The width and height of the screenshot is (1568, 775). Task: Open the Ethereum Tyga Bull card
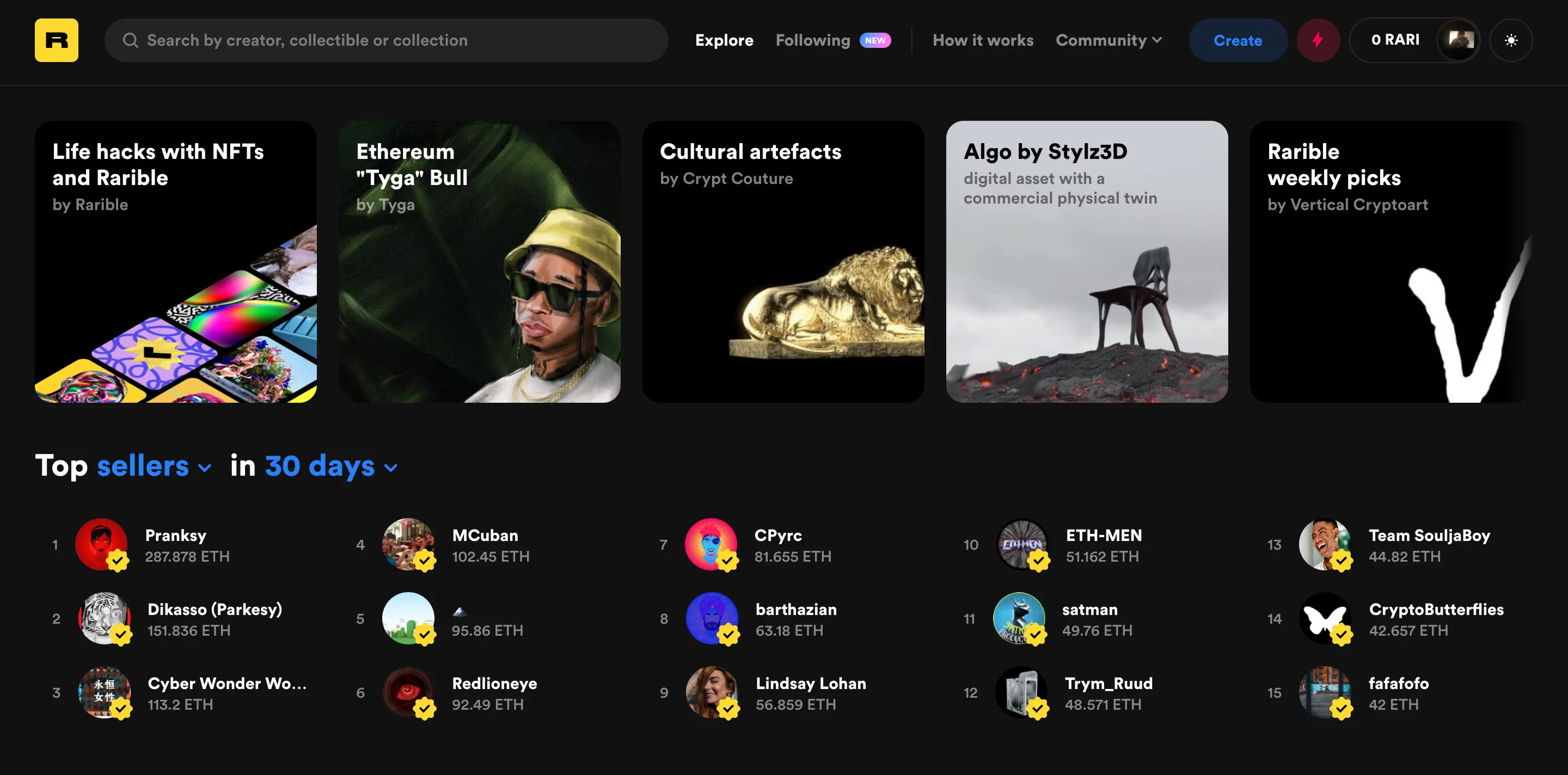479,262
